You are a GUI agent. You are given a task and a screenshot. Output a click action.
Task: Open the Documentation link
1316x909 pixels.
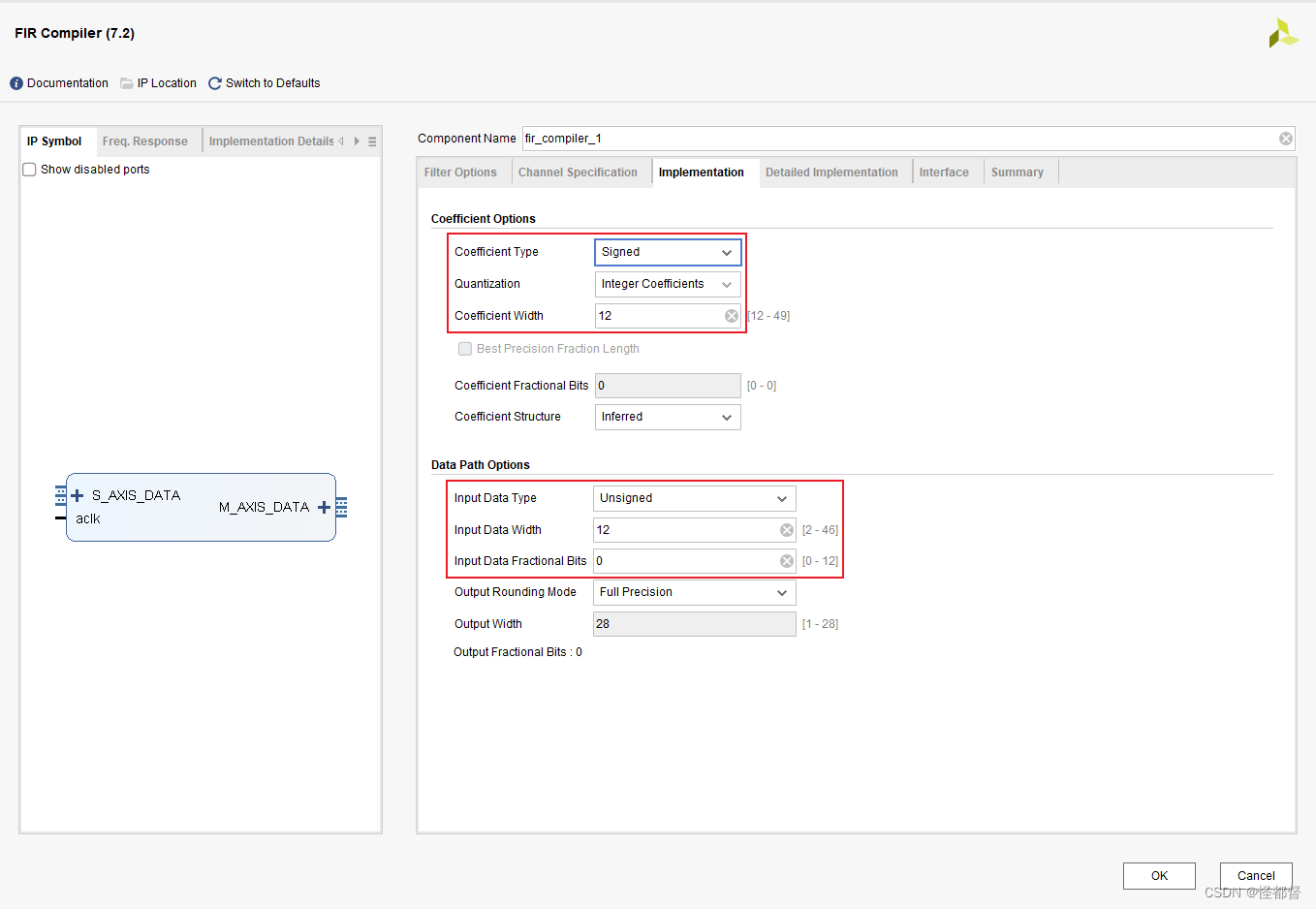[68, 83]
